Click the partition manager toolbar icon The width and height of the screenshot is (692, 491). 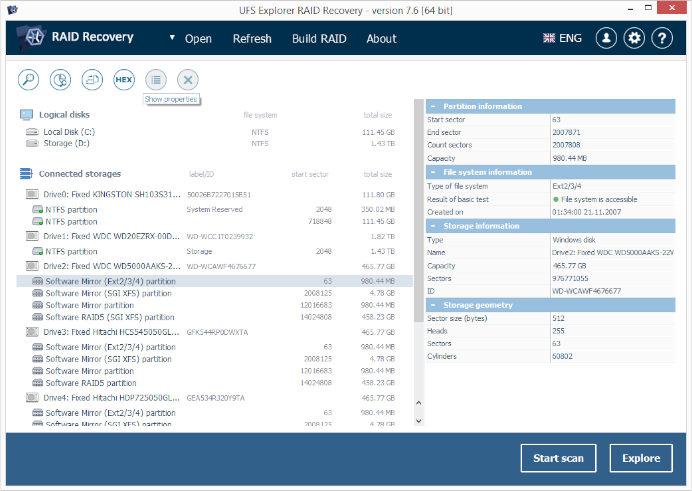(60, 80)
